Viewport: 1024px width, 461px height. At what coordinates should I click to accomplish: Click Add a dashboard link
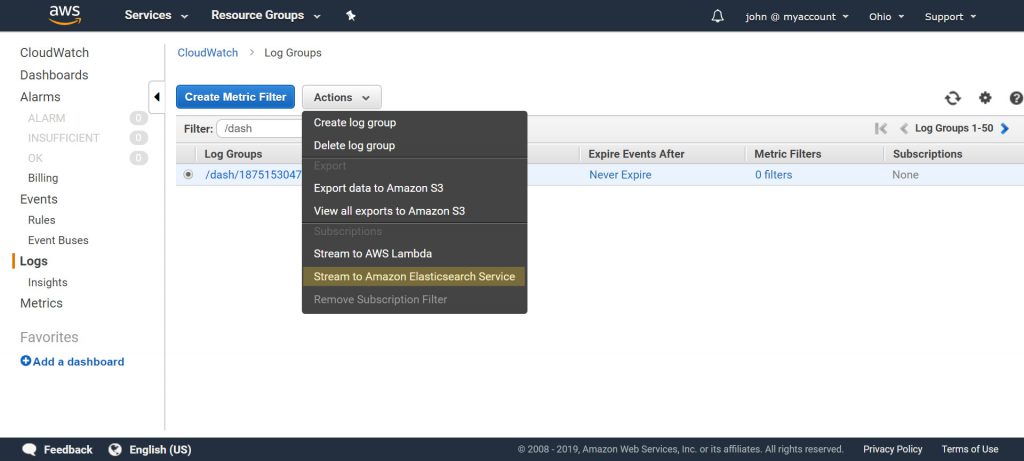(78, 361)
